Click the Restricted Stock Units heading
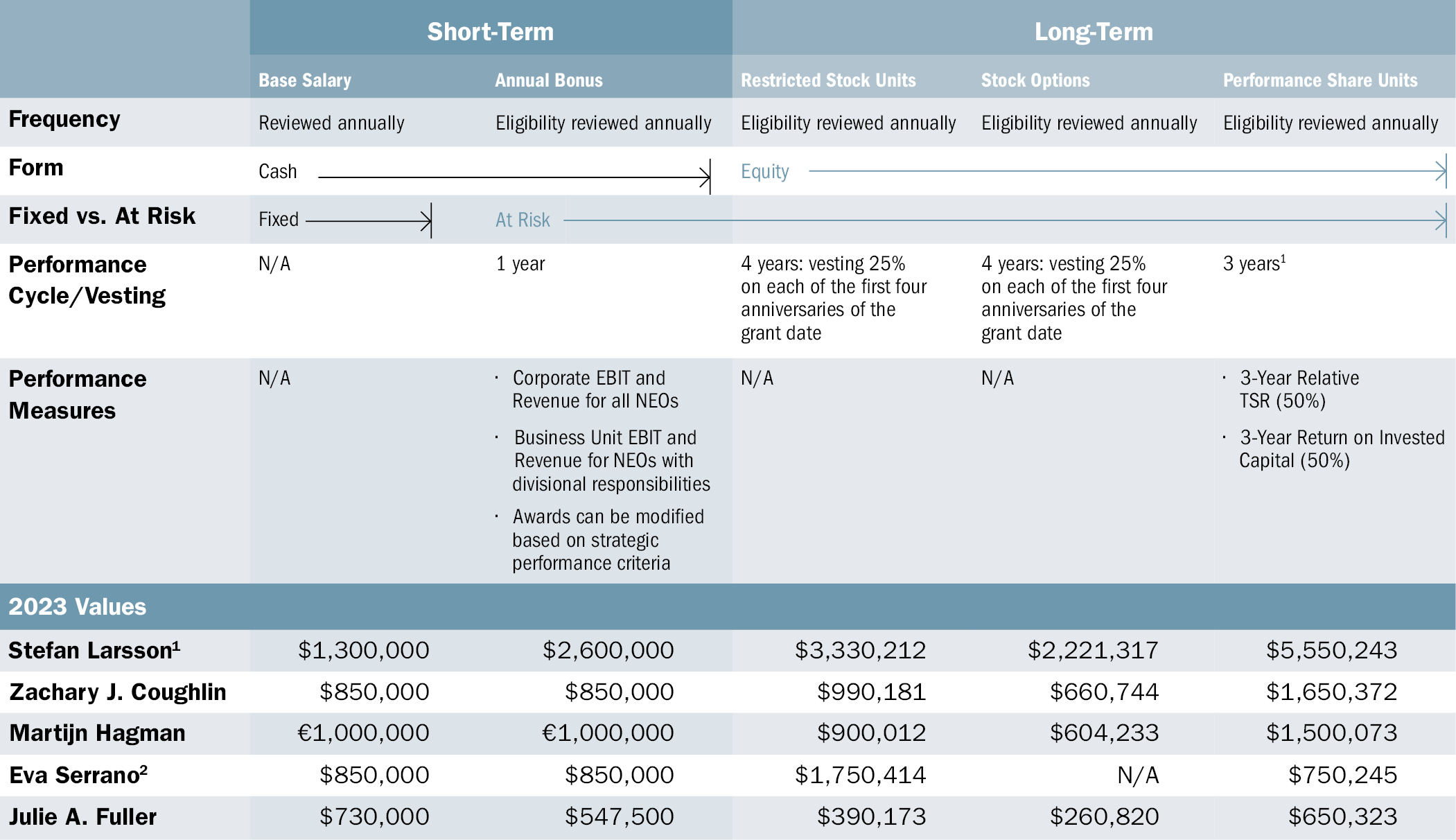Viewport: 1456px width, 840px height. coord(828,80)
